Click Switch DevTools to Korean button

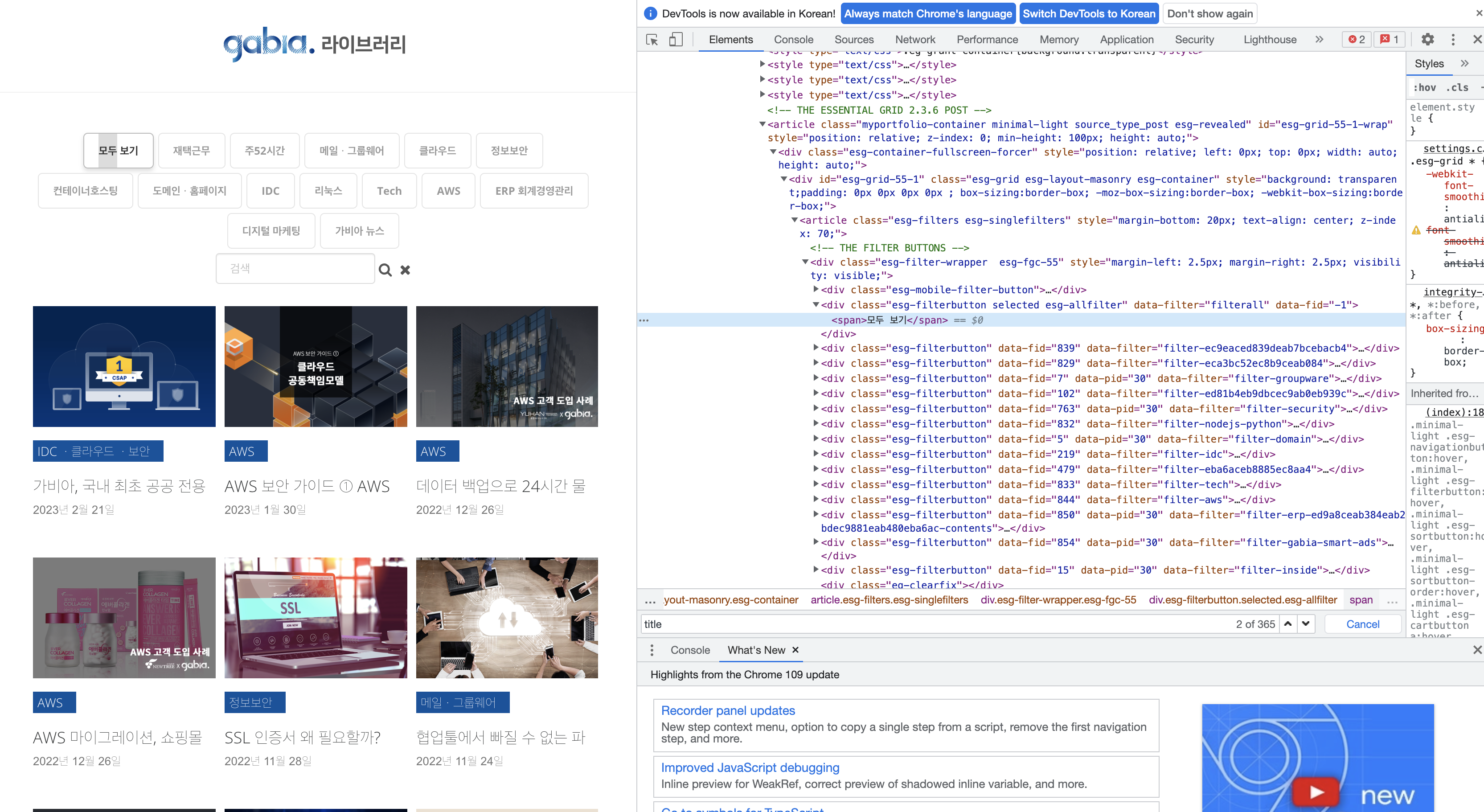click(1089, 14)
